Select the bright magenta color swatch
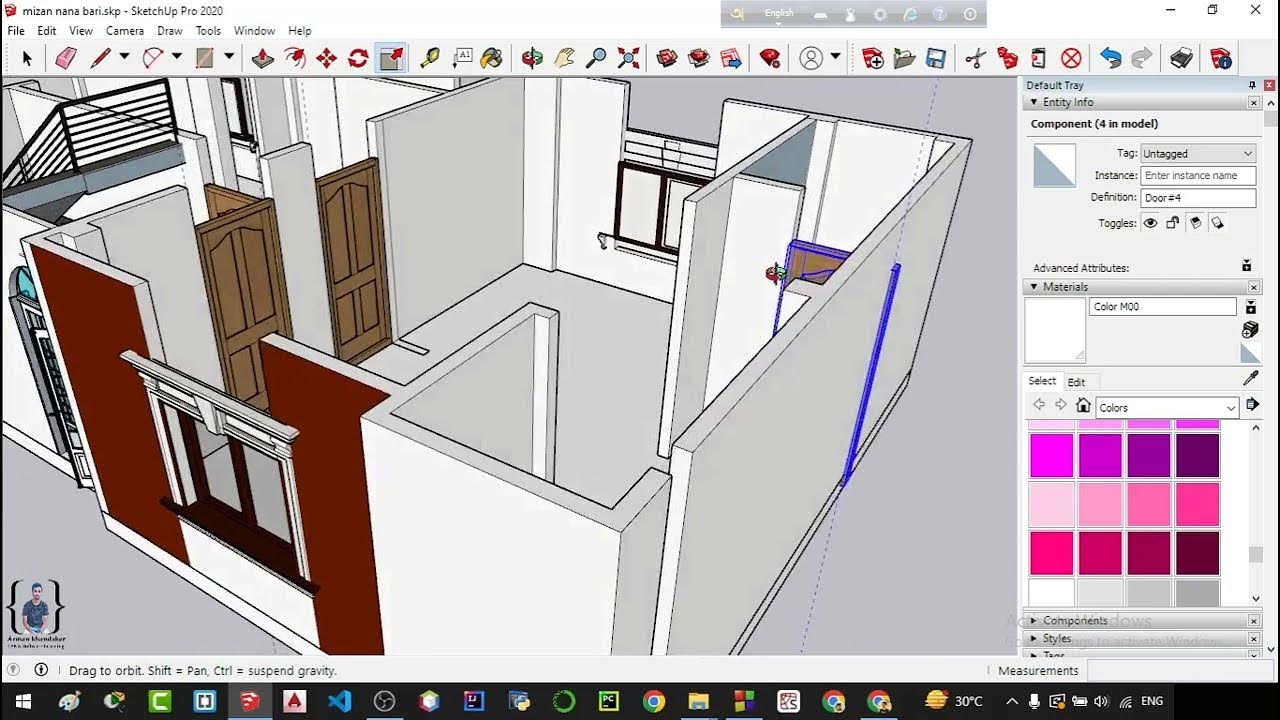 click(x=1052, y=456)
